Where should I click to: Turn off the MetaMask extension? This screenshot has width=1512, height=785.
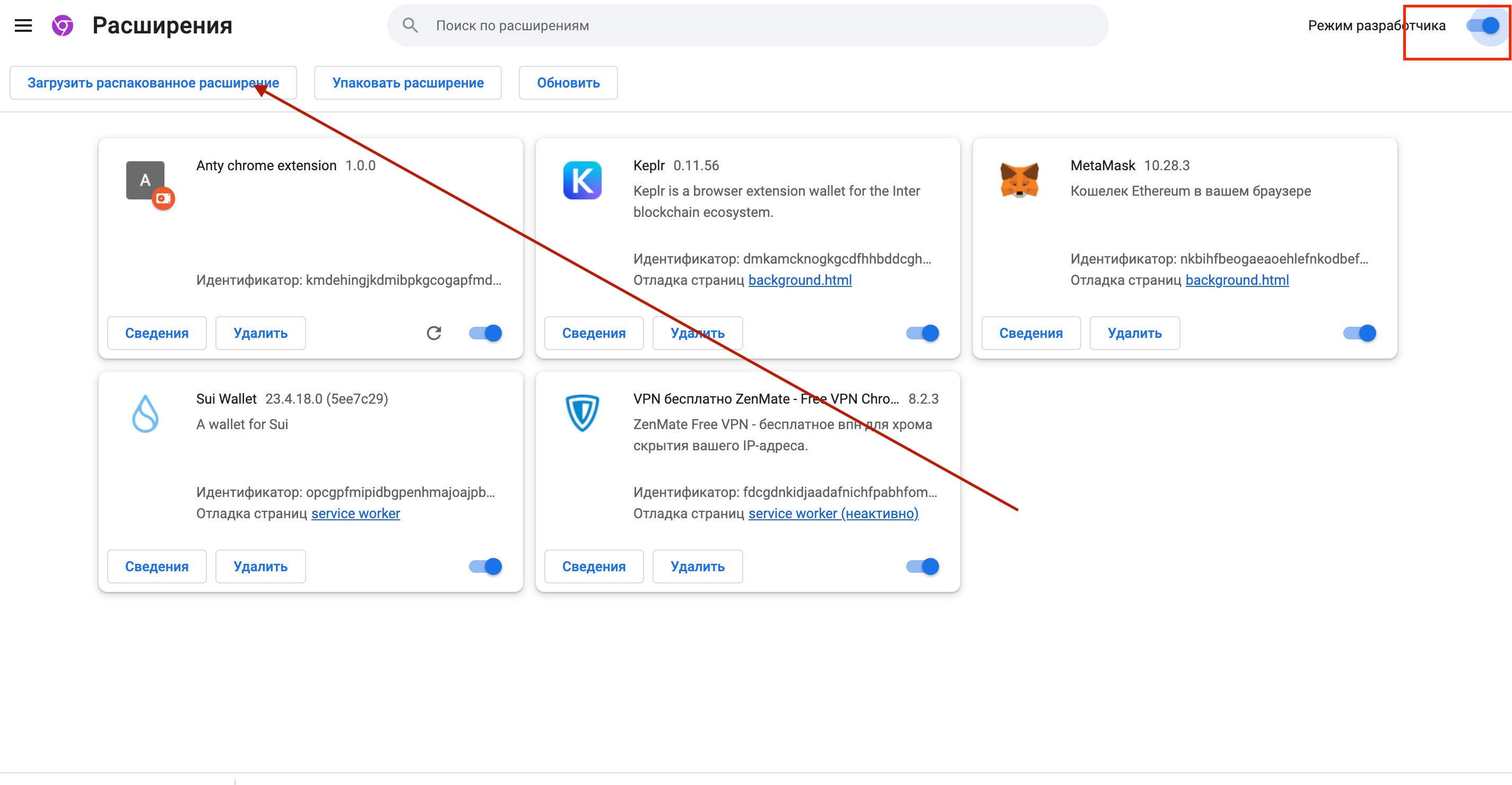click(x=1359, y=333)
